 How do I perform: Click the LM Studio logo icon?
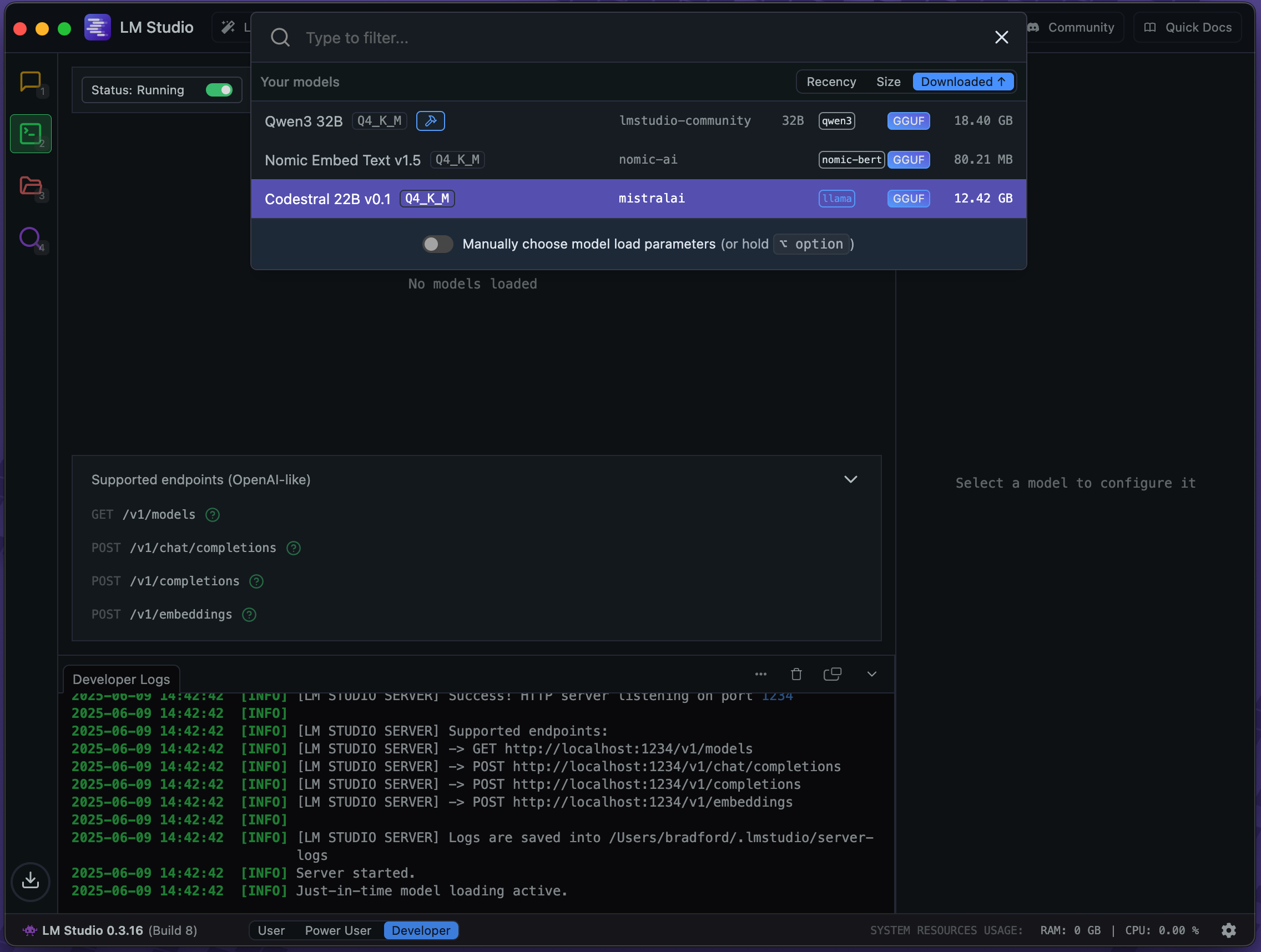98,27
